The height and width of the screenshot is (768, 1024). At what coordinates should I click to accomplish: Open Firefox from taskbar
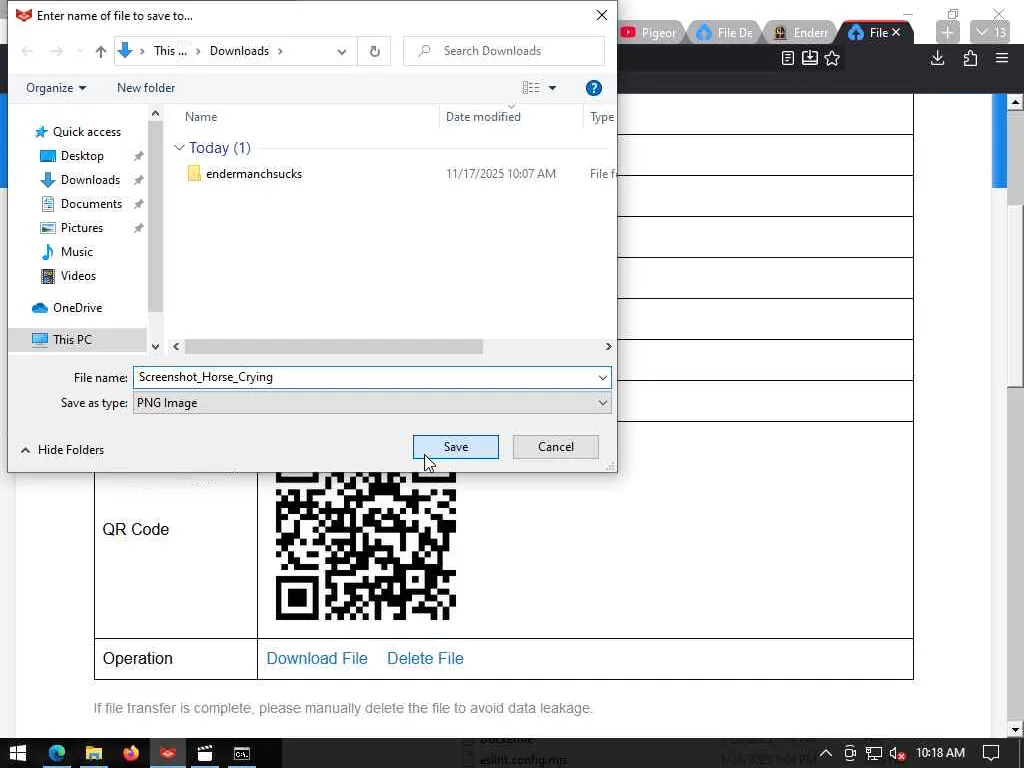[x=131, y=754]
